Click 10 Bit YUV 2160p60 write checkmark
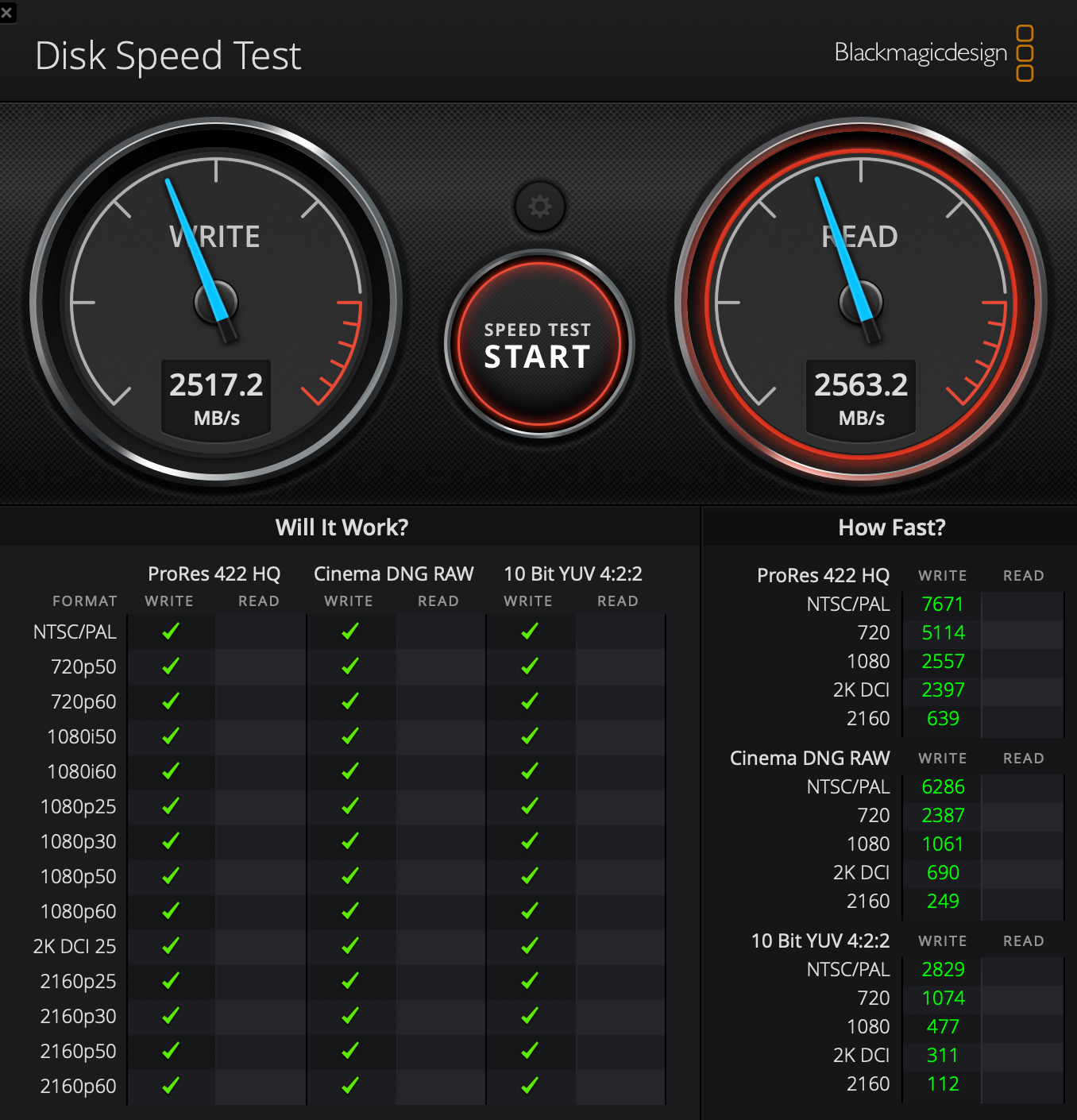Viewport: 1077px width, 1120px height. pyautogui.click(x=530, y=1085)
